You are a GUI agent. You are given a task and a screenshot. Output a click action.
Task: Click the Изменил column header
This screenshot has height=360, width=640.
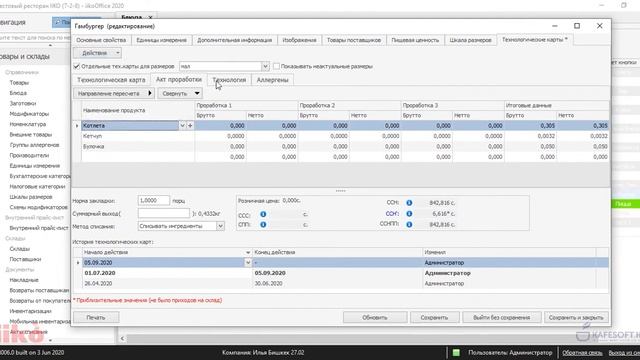pyautogui.click(x=509, y=253)
